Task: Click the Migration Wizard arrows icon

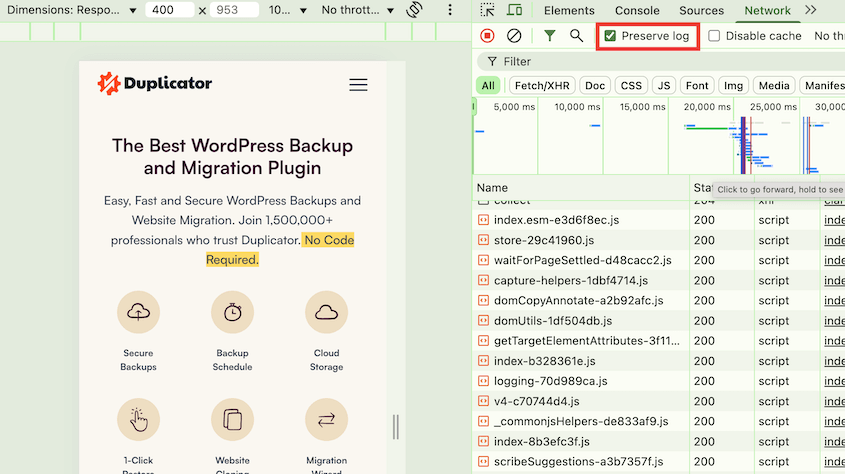Action: [327, 420]
